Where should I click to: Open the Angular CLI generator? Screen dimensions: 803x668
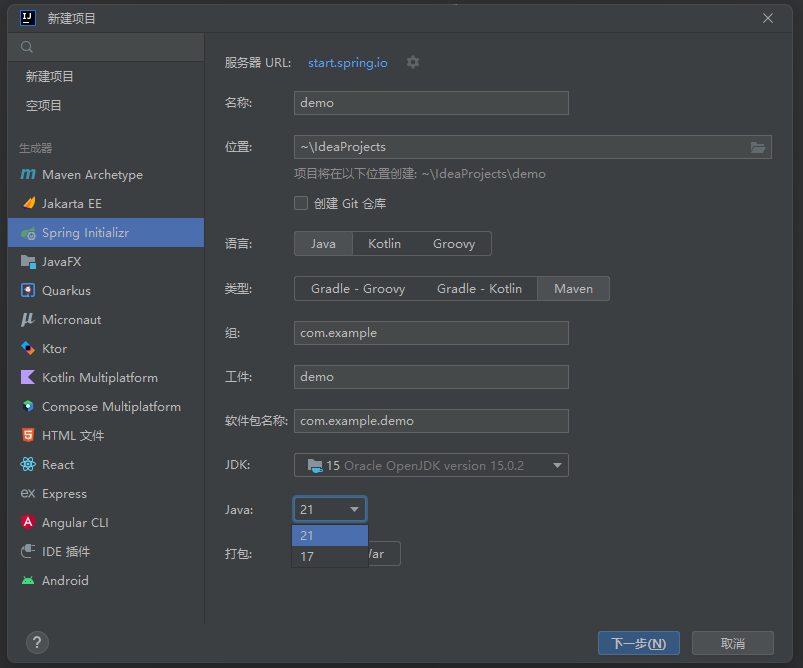(106, 522)
